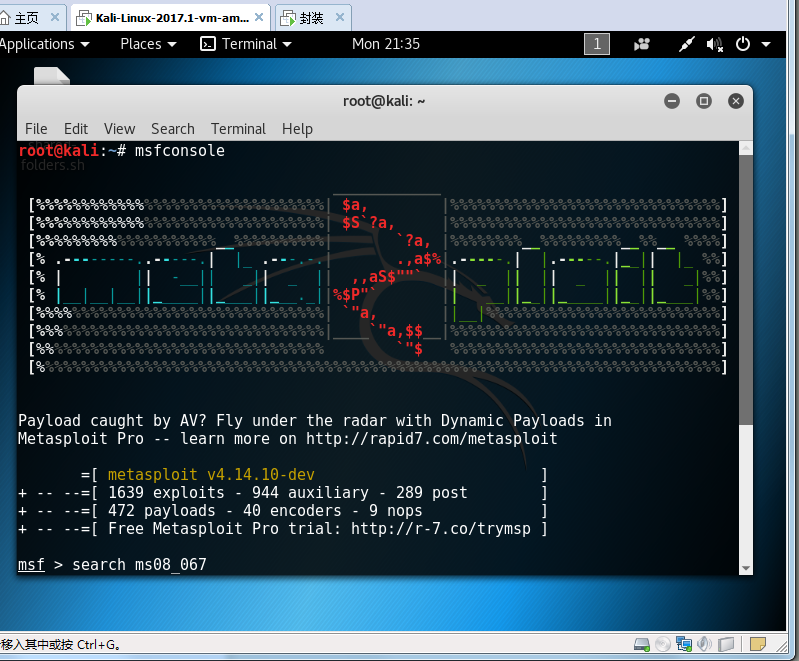Click the VMware network adapter status icon
The image size is (799, 661).
pyautogui.click(x=684, y=645)
